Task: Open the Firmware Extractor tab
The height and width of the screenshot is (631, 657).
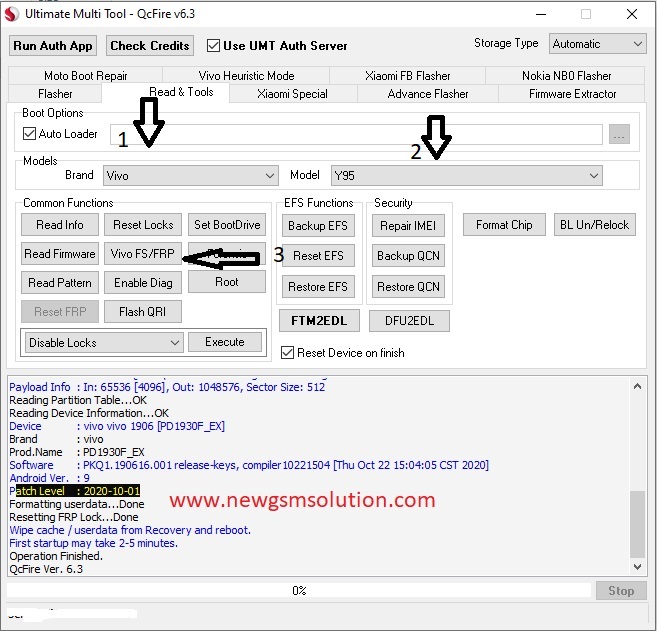Action: pos(572,93)
